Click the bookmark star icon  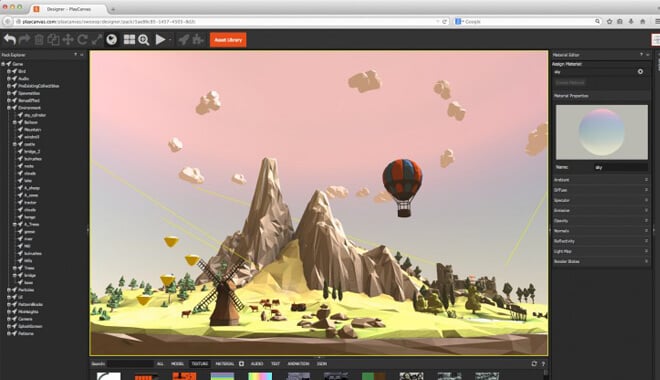pos(609,21)
